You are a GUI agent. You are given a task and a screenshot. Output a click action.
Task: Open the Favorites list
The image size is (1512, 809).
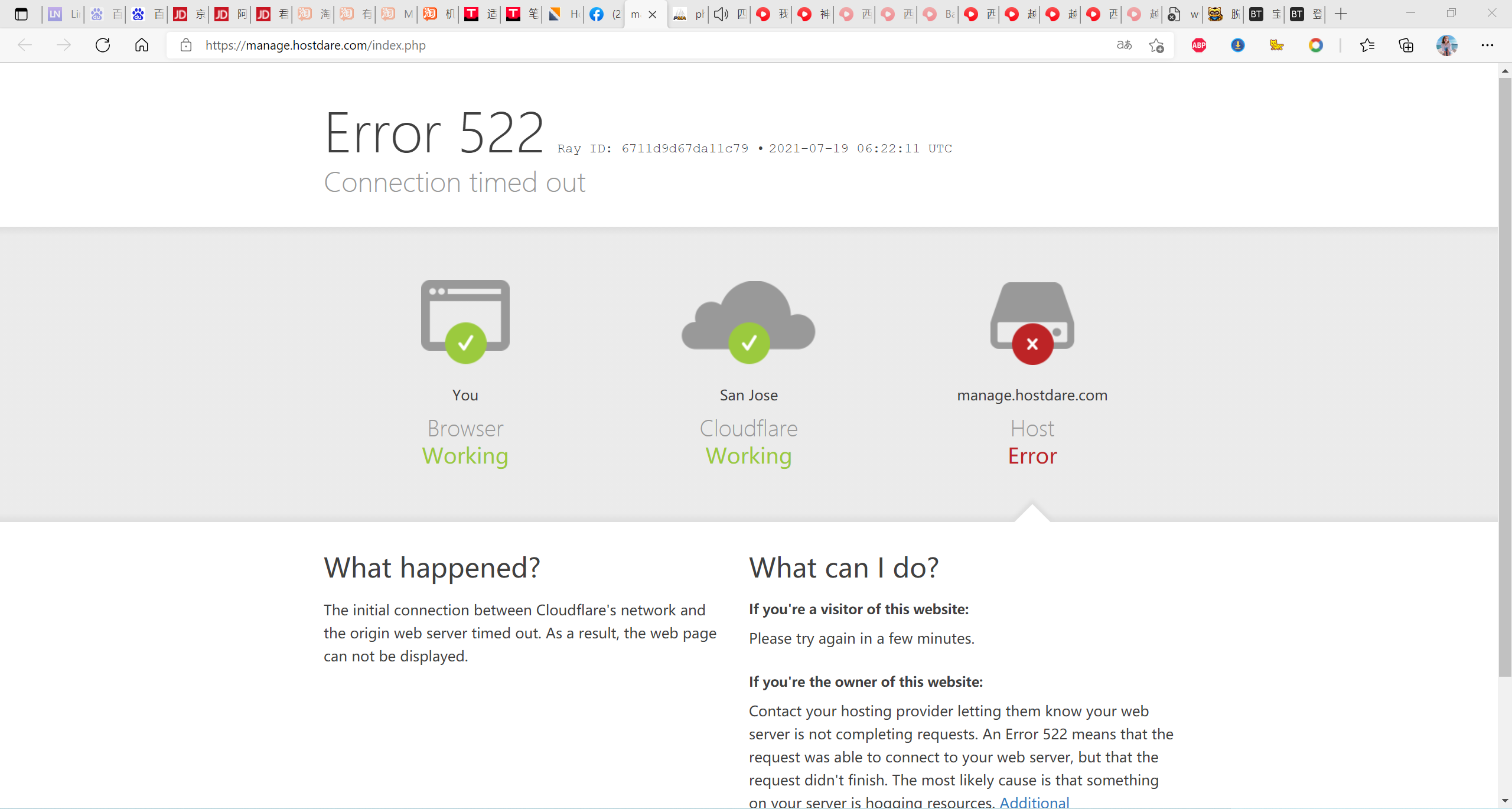pos(1367,45)
